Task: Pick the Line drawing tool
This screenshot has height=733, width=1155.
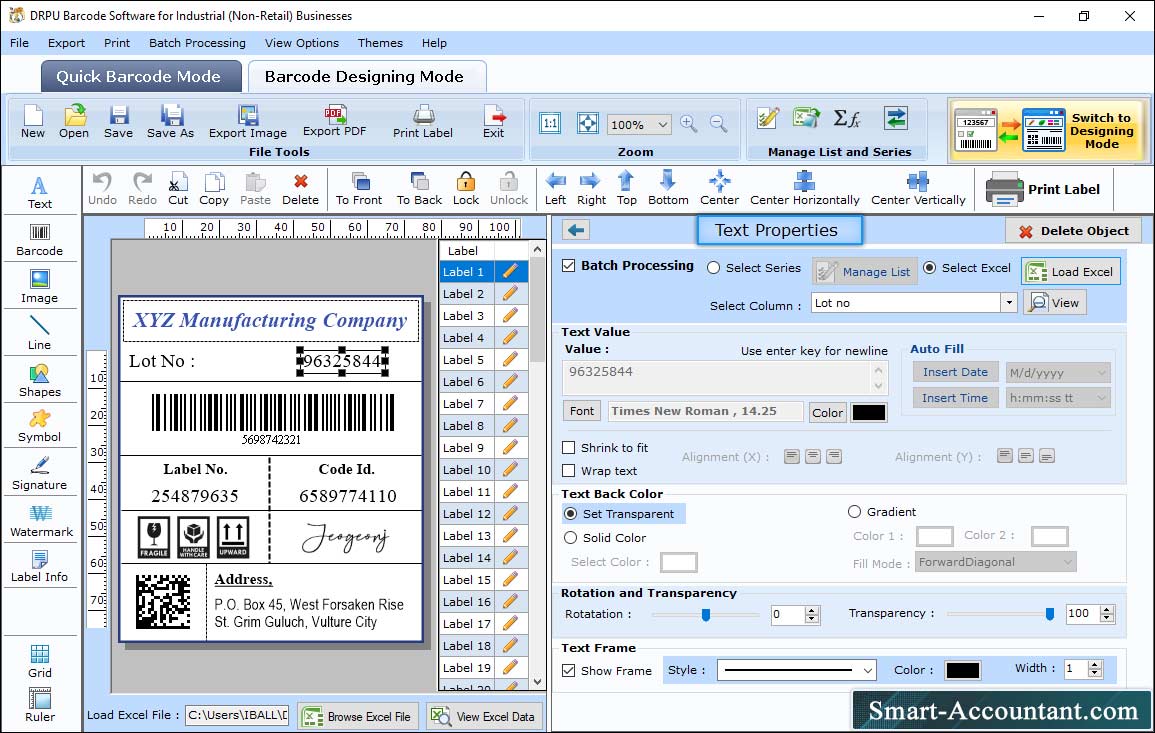Action: pyautogui.click(x=40, y=333)
